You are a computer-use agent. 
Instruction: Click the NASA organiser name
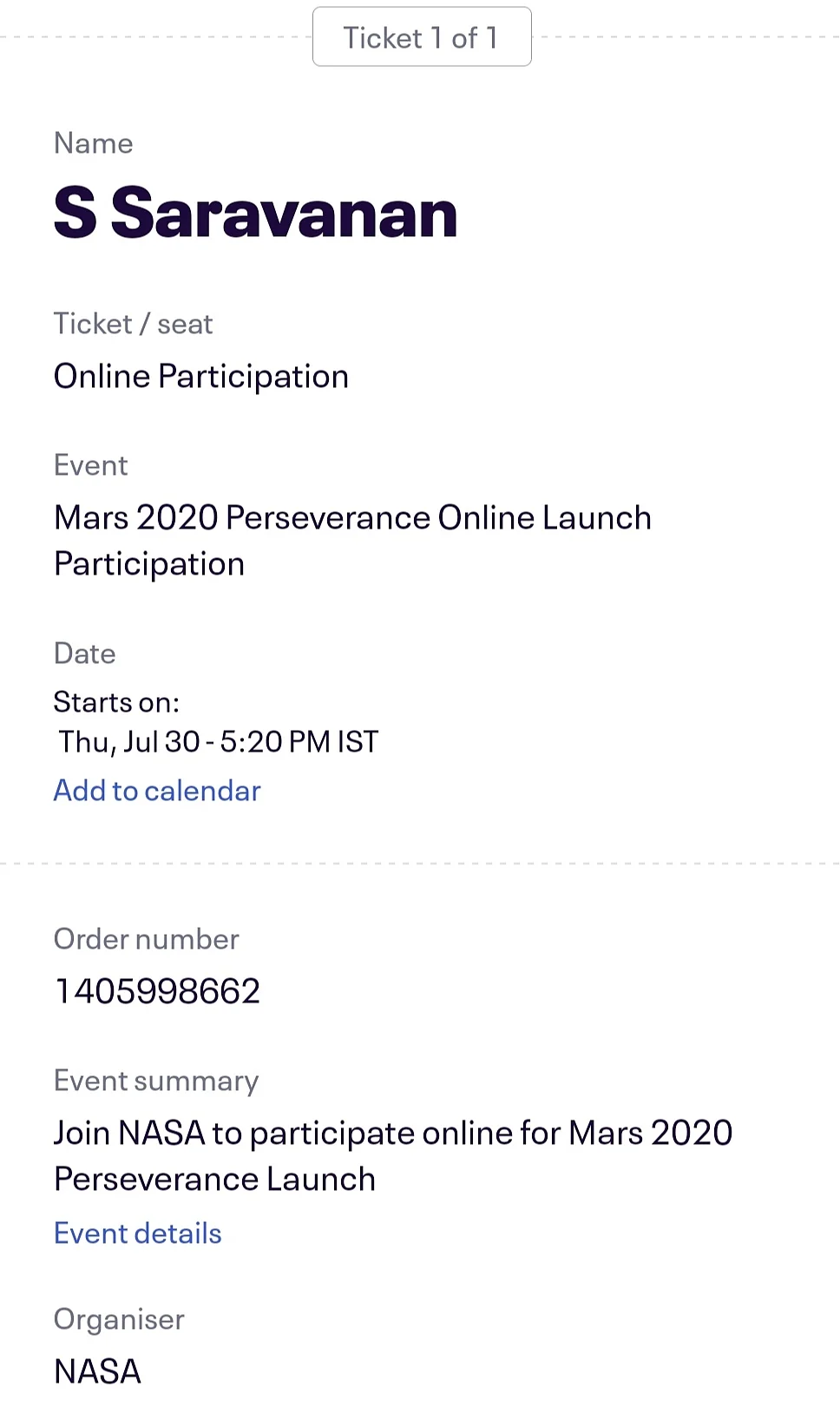tap(97, 1371)
